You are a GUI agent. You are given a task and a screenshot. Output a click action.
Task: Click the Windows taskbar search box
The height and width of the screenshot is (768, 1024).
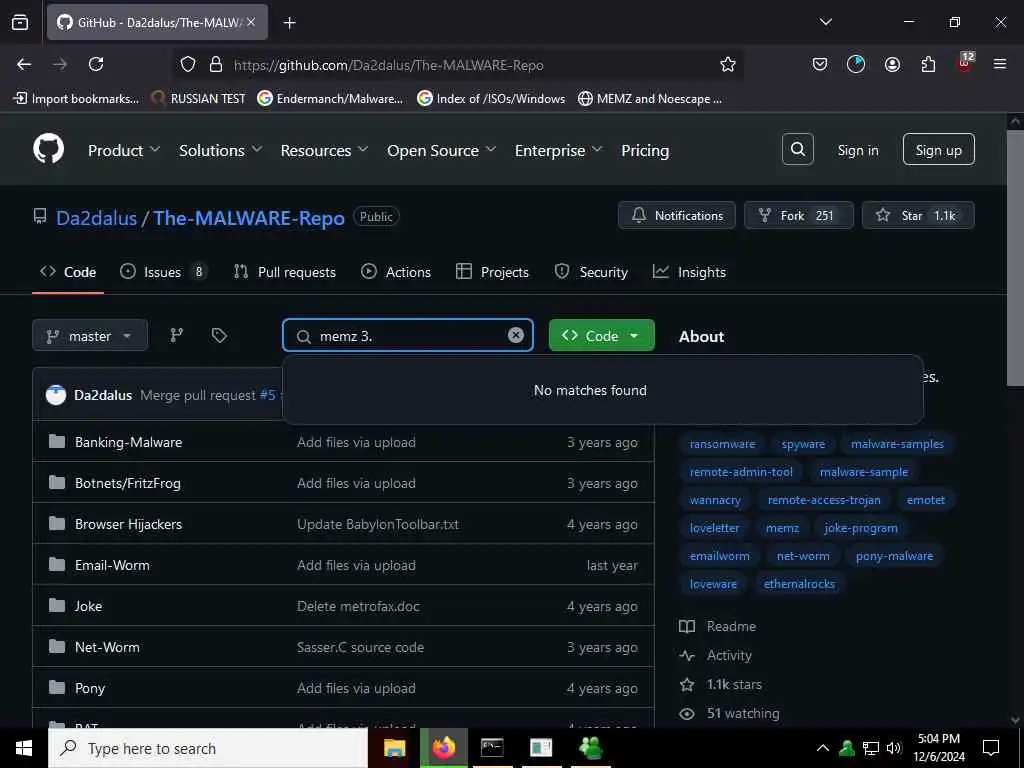[208, 748]
